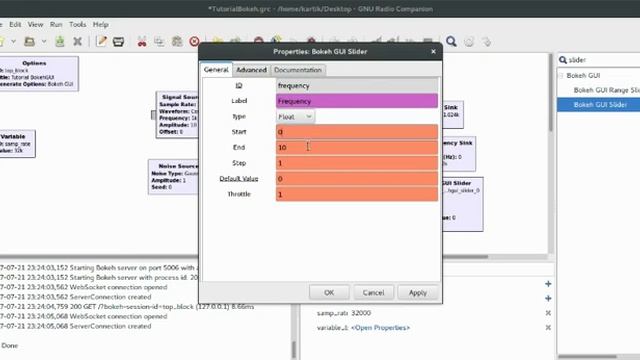Close the Properties dialog with its X
The image size is (640, 360).
[x=433, y=51]
